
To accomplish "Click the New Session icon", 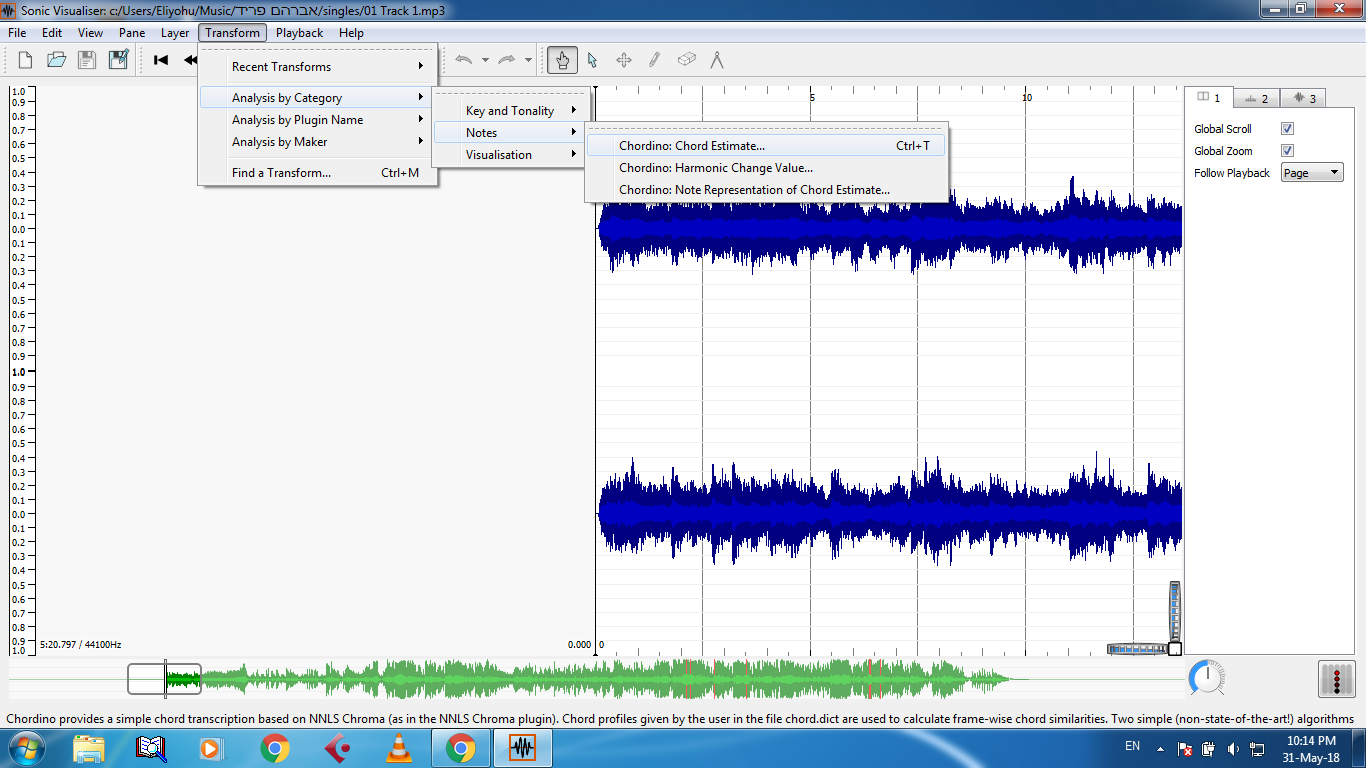I will [x=25, y=60].
